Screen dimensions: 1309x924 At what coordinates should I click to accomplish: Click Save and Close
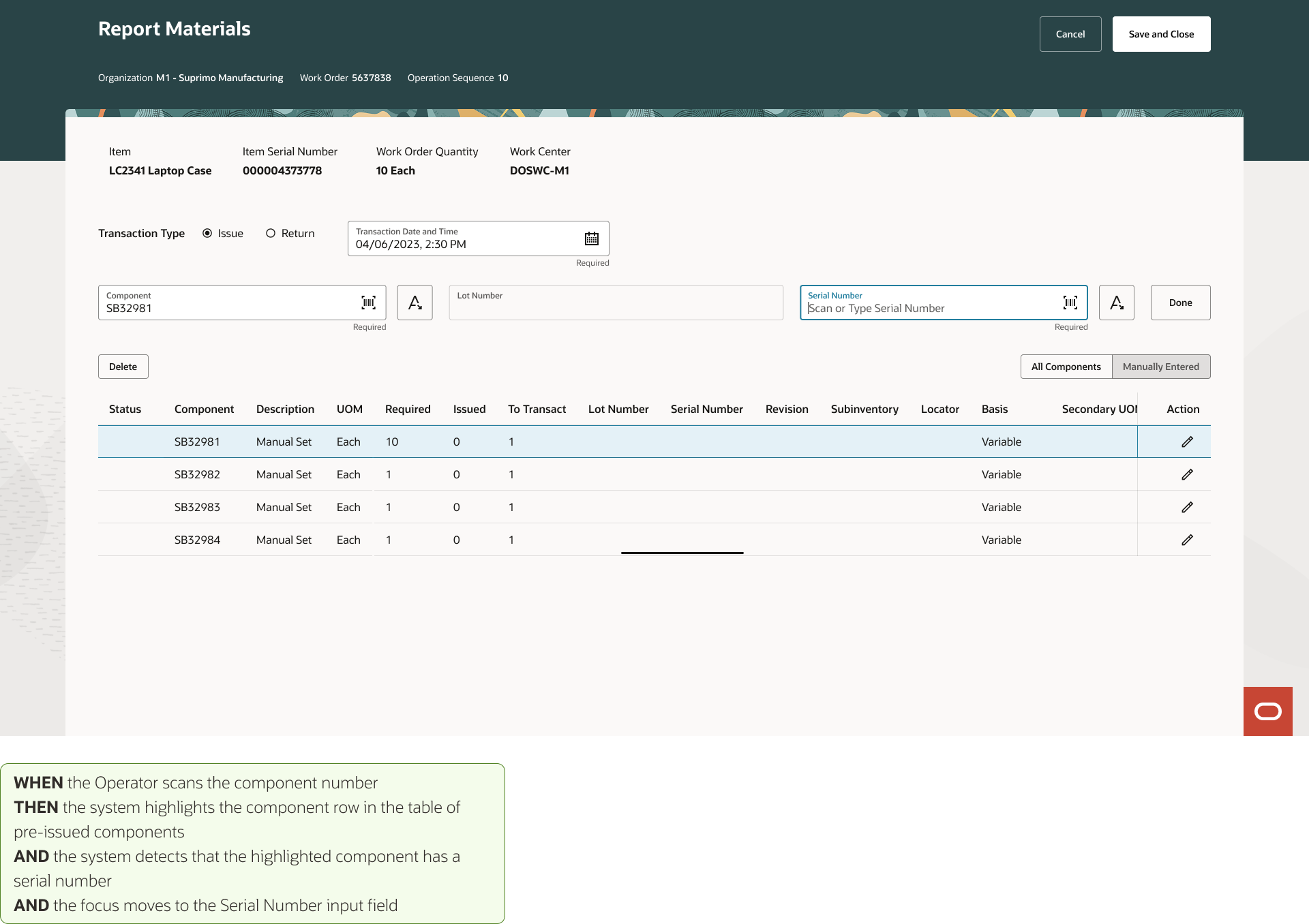click(x=1161, y=34)
